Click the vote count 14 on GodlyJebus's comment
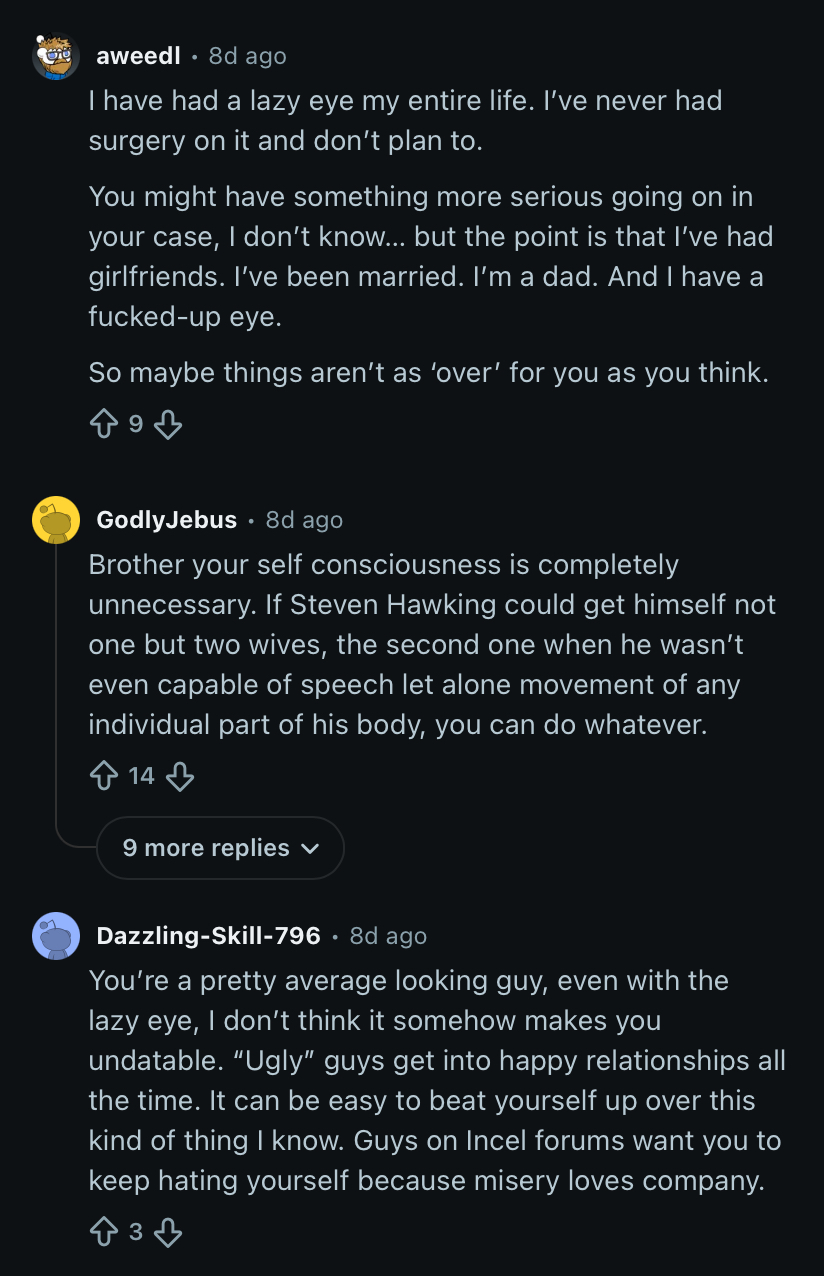The width and height of the screenshot is (824, 1276). (142, 776)
